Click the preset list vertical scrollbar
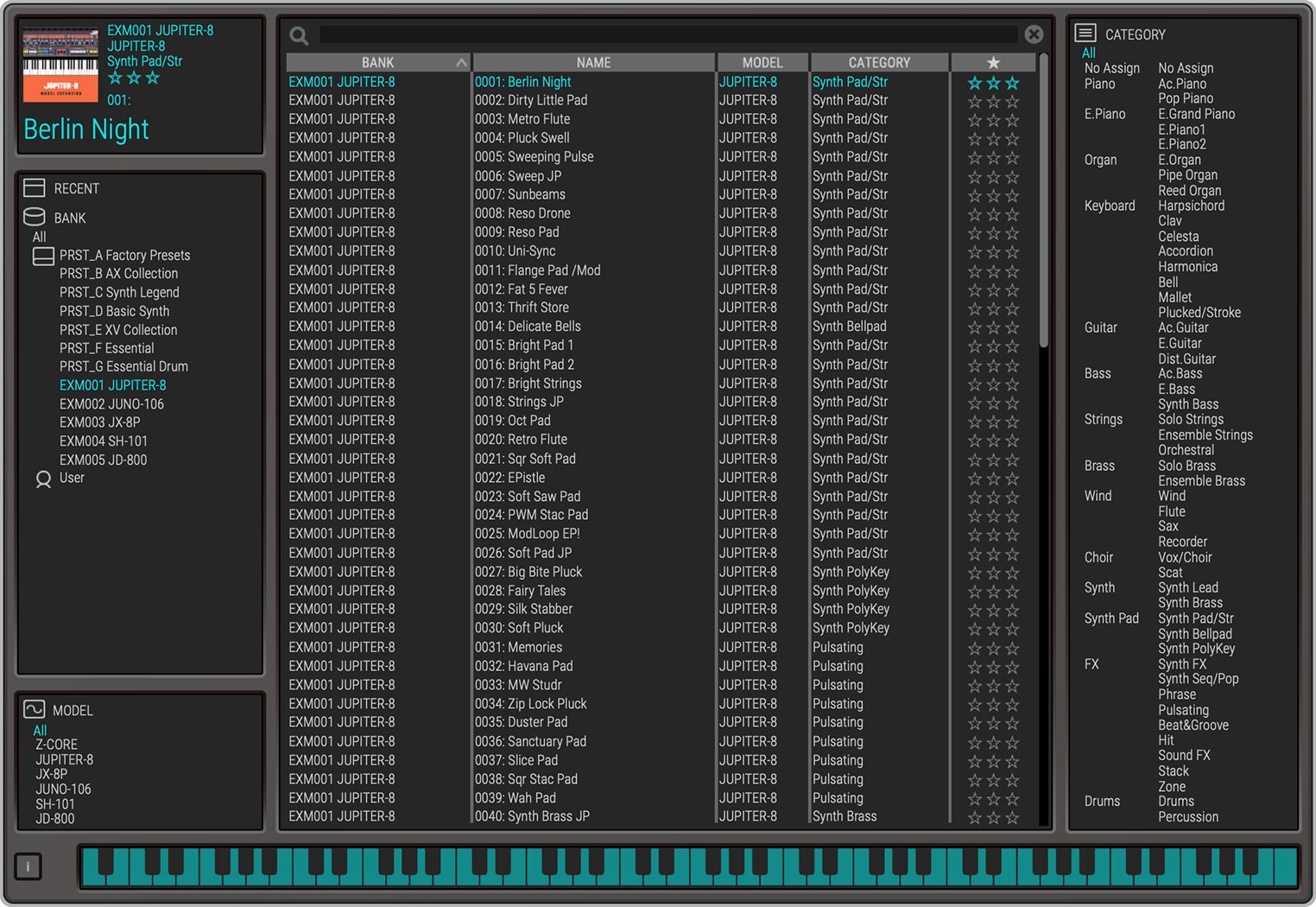This screenshot has width=1316, height=907. coord(1044,200)
